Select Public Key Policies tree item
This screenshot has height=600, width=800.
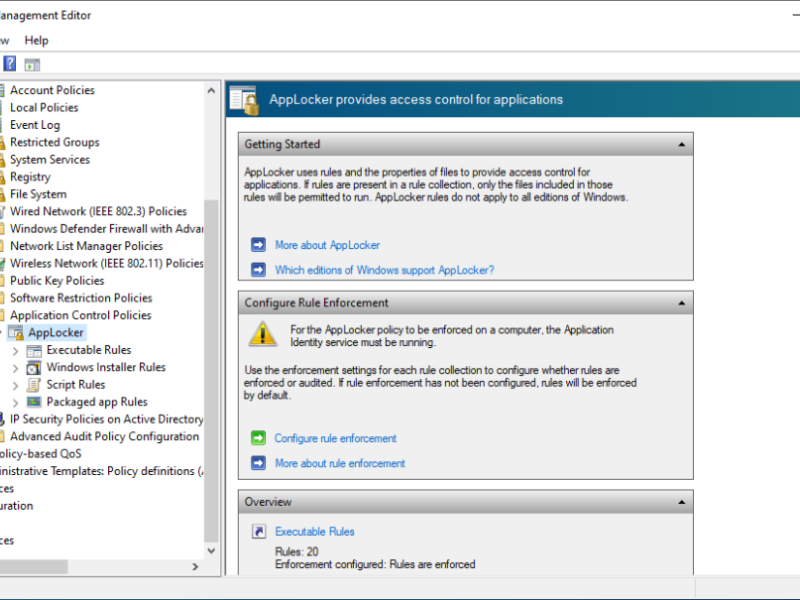pos(57,281)
